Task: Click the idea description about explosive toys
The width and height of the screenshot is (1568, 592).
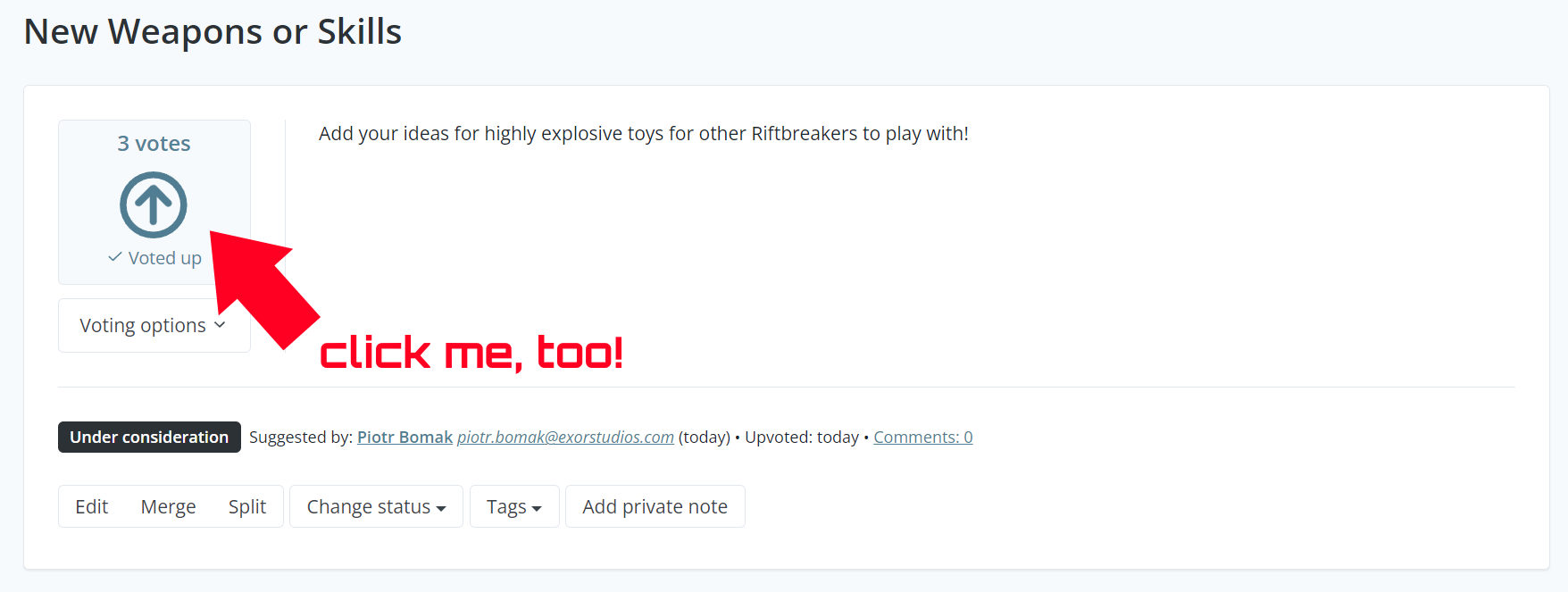Action: (643, 134)
